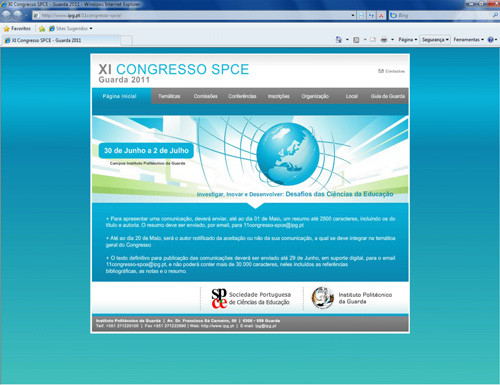Click the Bing search magnifier icon
The height and width of the screenshot is (385, 500).
tap(495, 15)
